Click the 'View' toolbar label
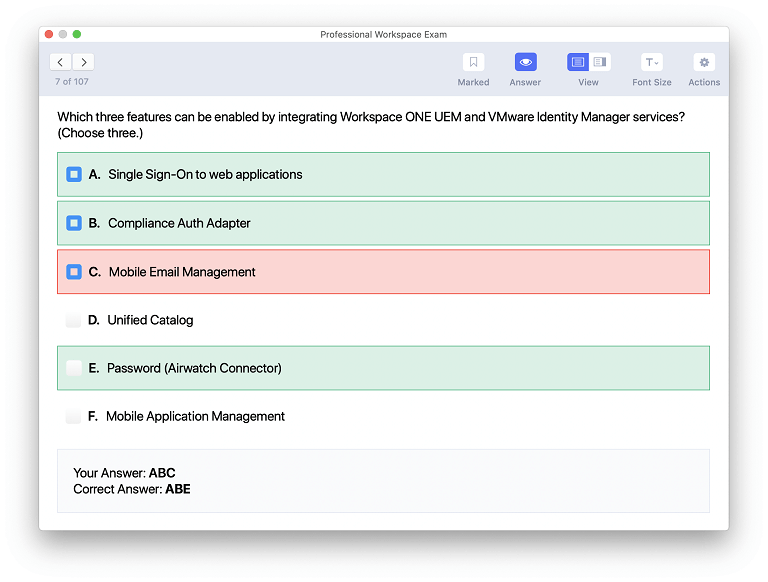This screenshot has height=582, width=768. (x=588, y=82)
